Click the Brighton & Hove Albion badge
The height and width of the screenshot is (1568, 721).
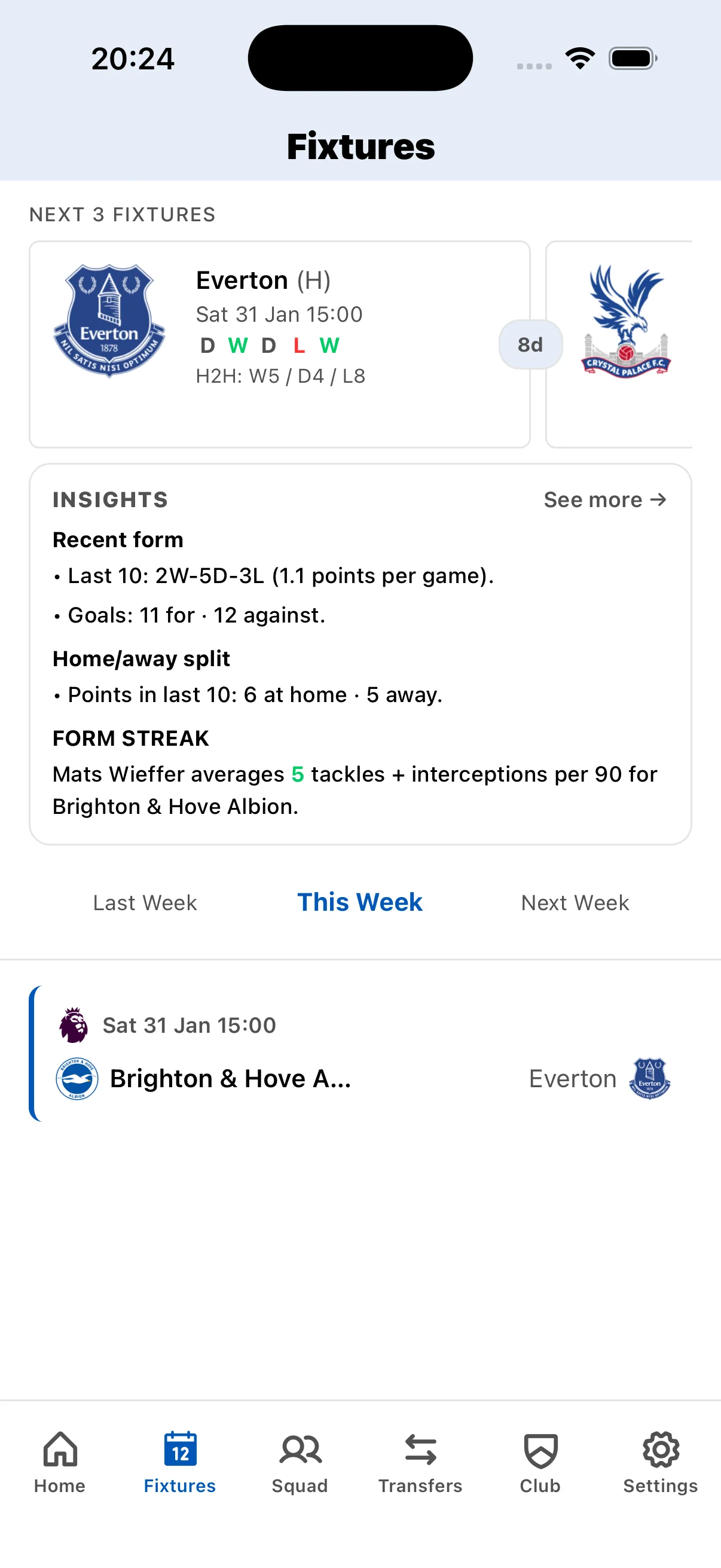[74, 1078]
